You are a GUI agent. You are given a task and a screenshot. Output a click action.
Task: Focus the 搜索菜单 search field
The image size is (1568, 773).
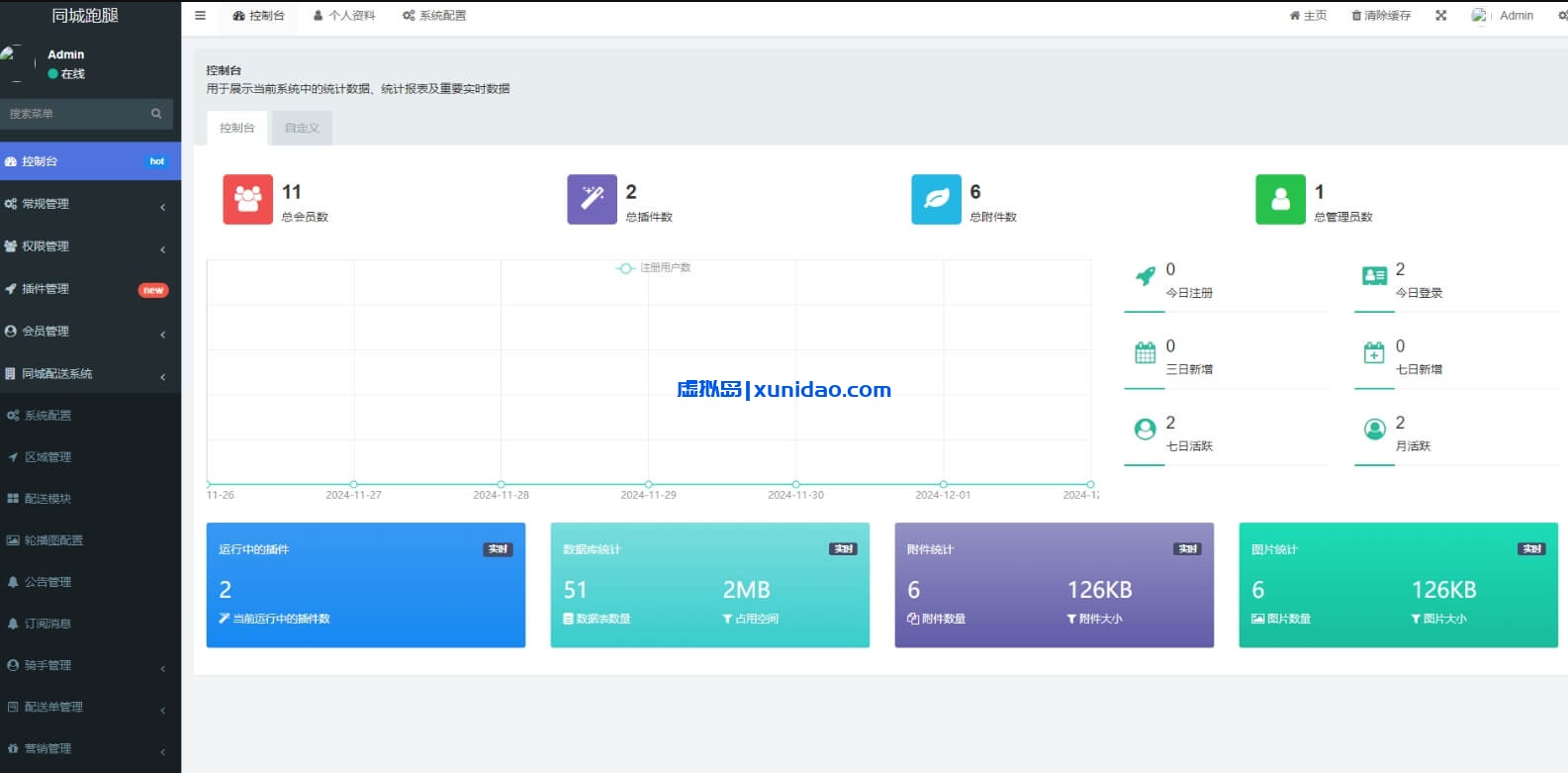tap(74, 114)
